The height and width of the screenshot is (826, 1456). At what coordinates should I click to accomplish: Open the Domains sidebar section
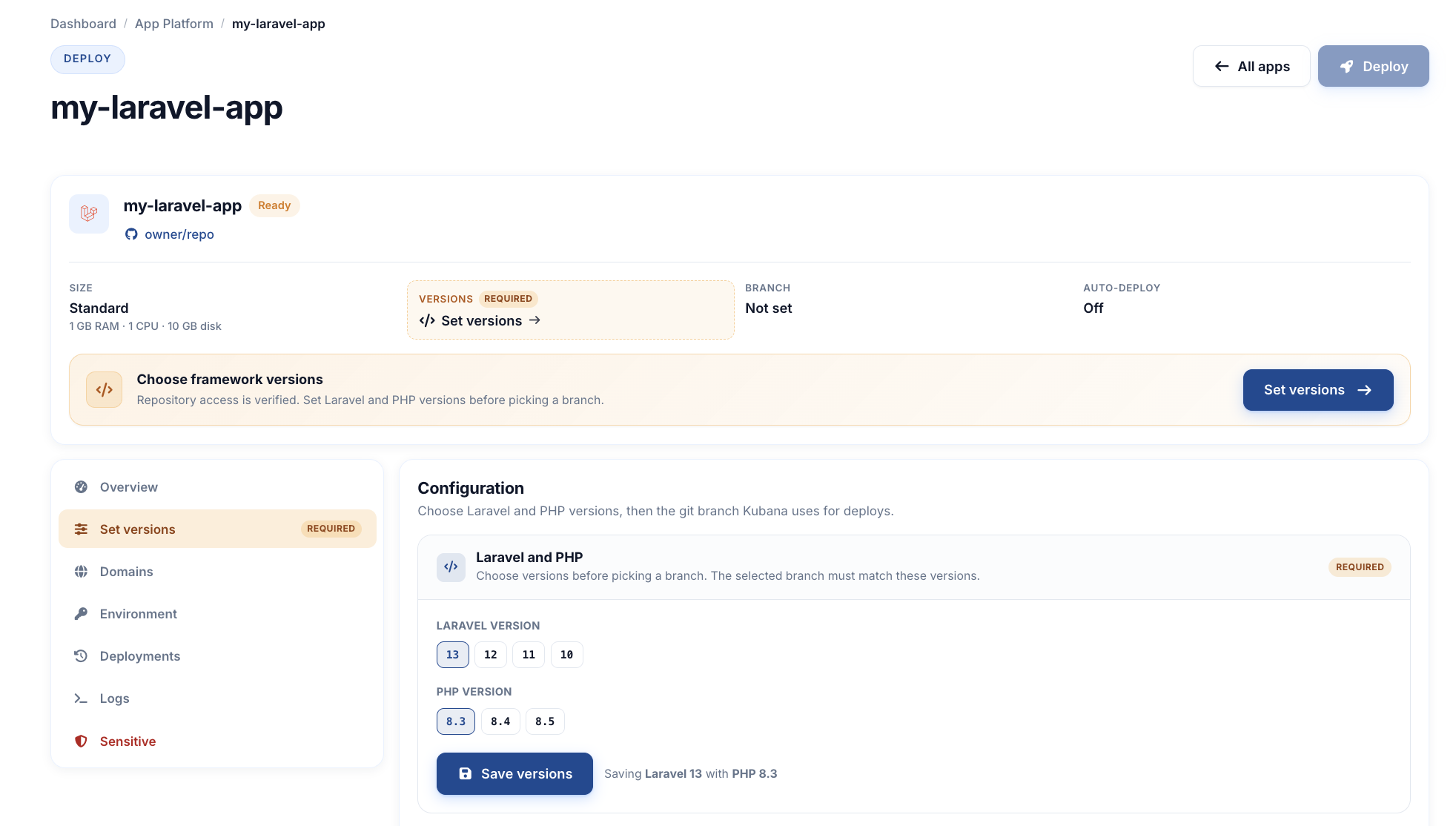(x=217, y=572)
